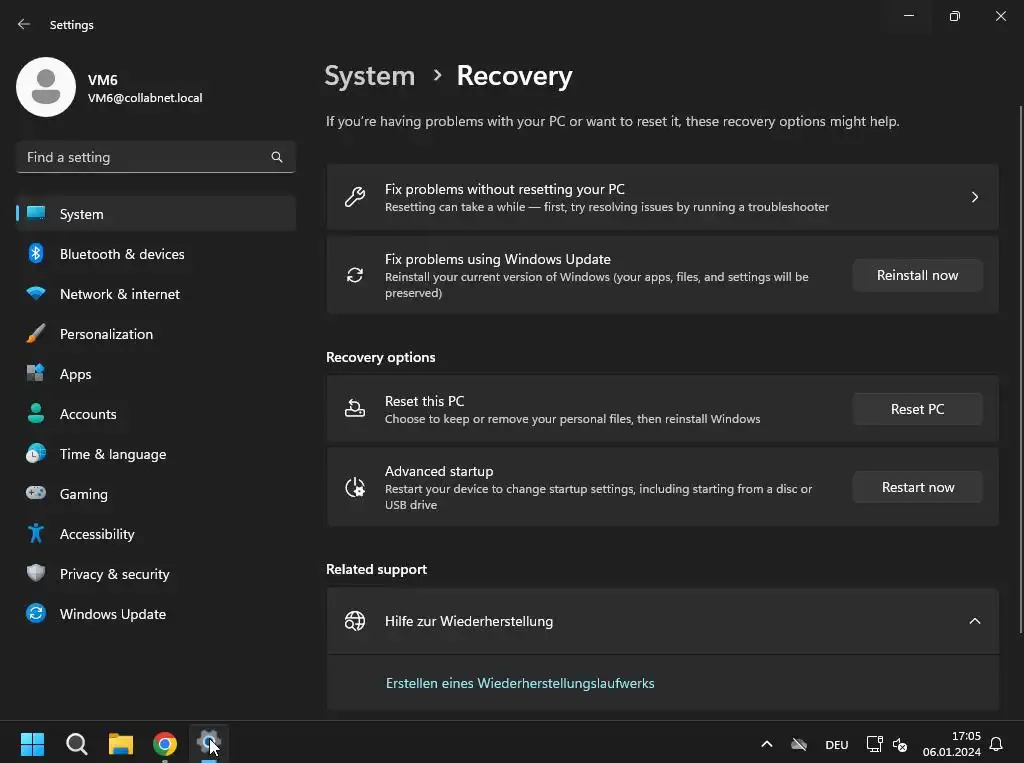The image size is (1024, 763).
Task: Open Network & internet settings
Action: (x=156, y=293)
